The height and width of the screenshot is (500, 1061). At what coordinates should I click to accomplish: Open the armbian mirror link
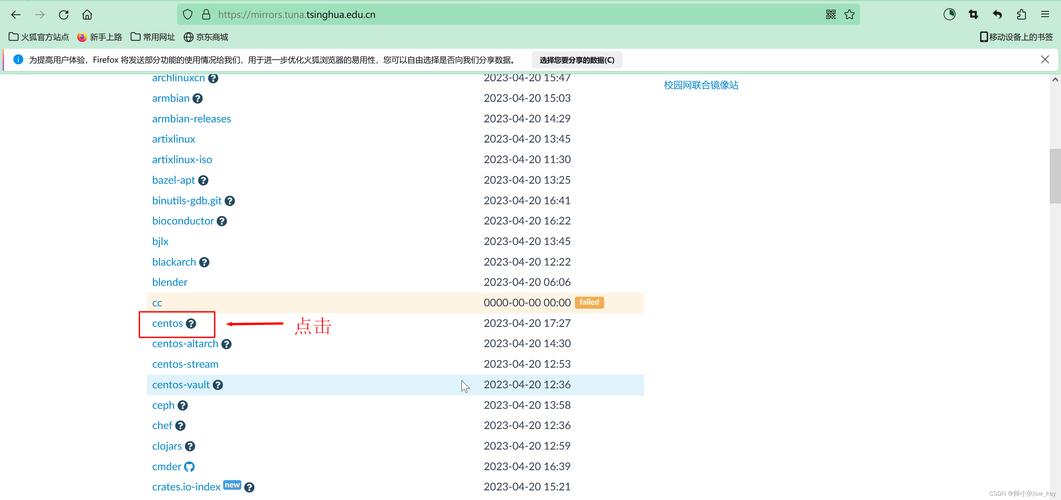point(171,98)
